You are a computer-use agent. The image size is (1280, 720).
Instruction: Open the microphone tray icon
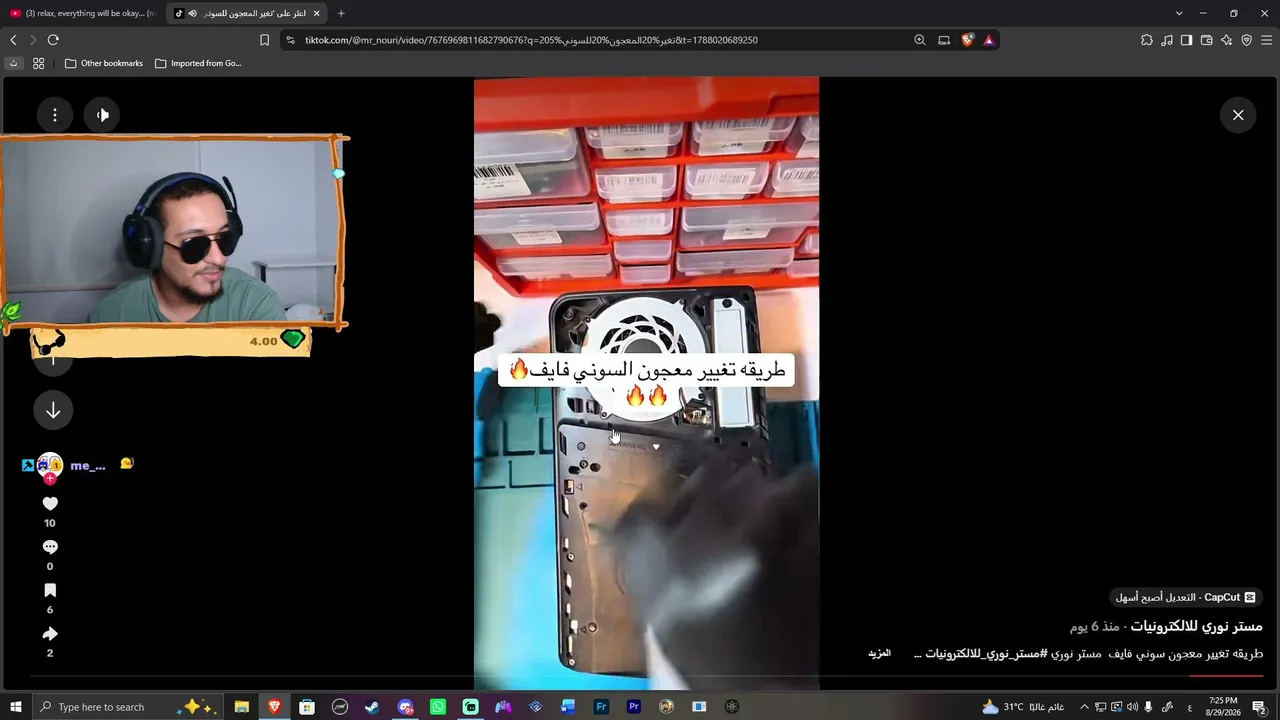pos(1148,707)
